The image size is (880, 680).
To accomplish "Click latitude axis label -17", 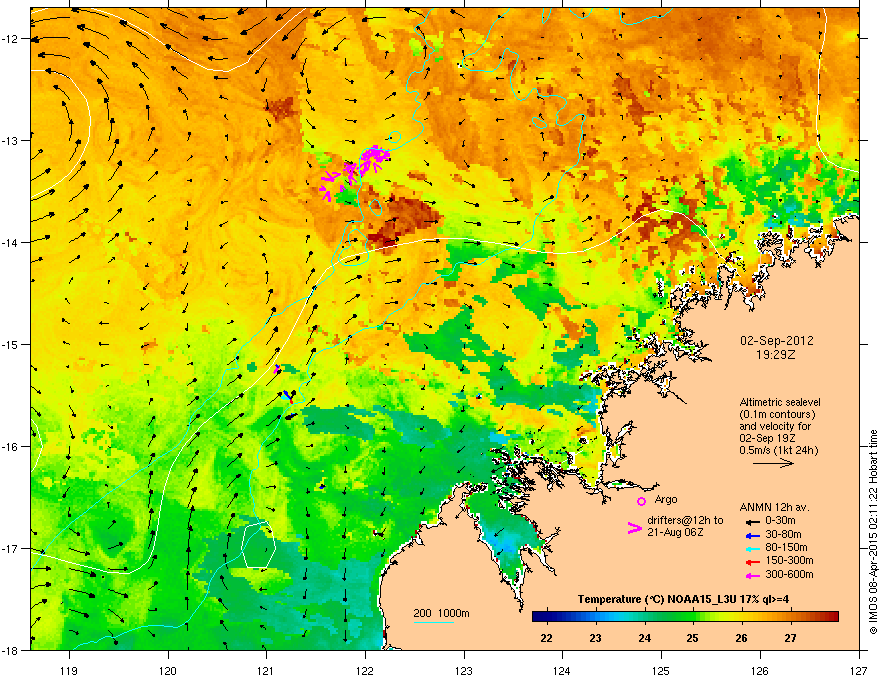I will (x=11, y=548).
